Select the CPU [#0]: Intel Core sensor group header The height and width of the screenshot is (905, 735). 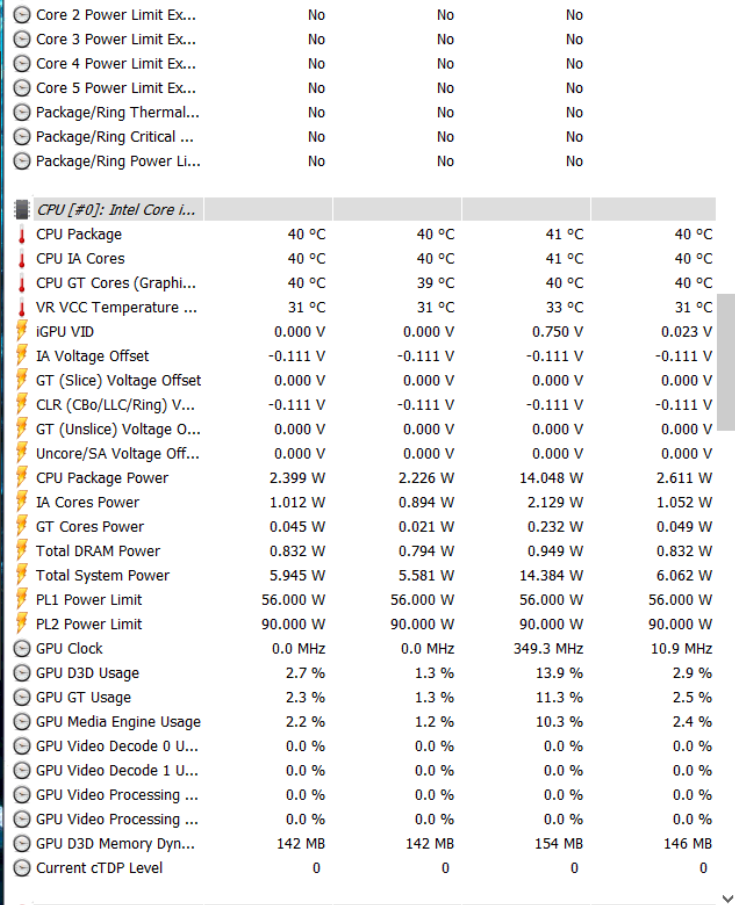[119, 210]
